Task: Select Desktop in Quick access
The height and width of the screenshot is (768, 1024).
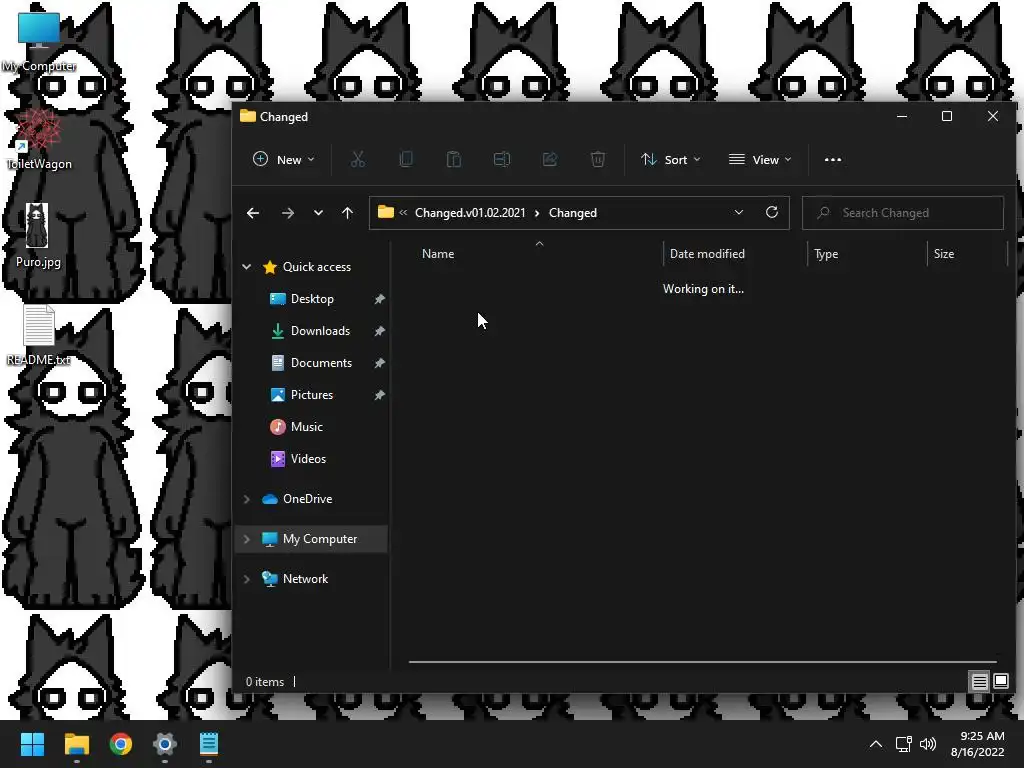Action: 313,298
